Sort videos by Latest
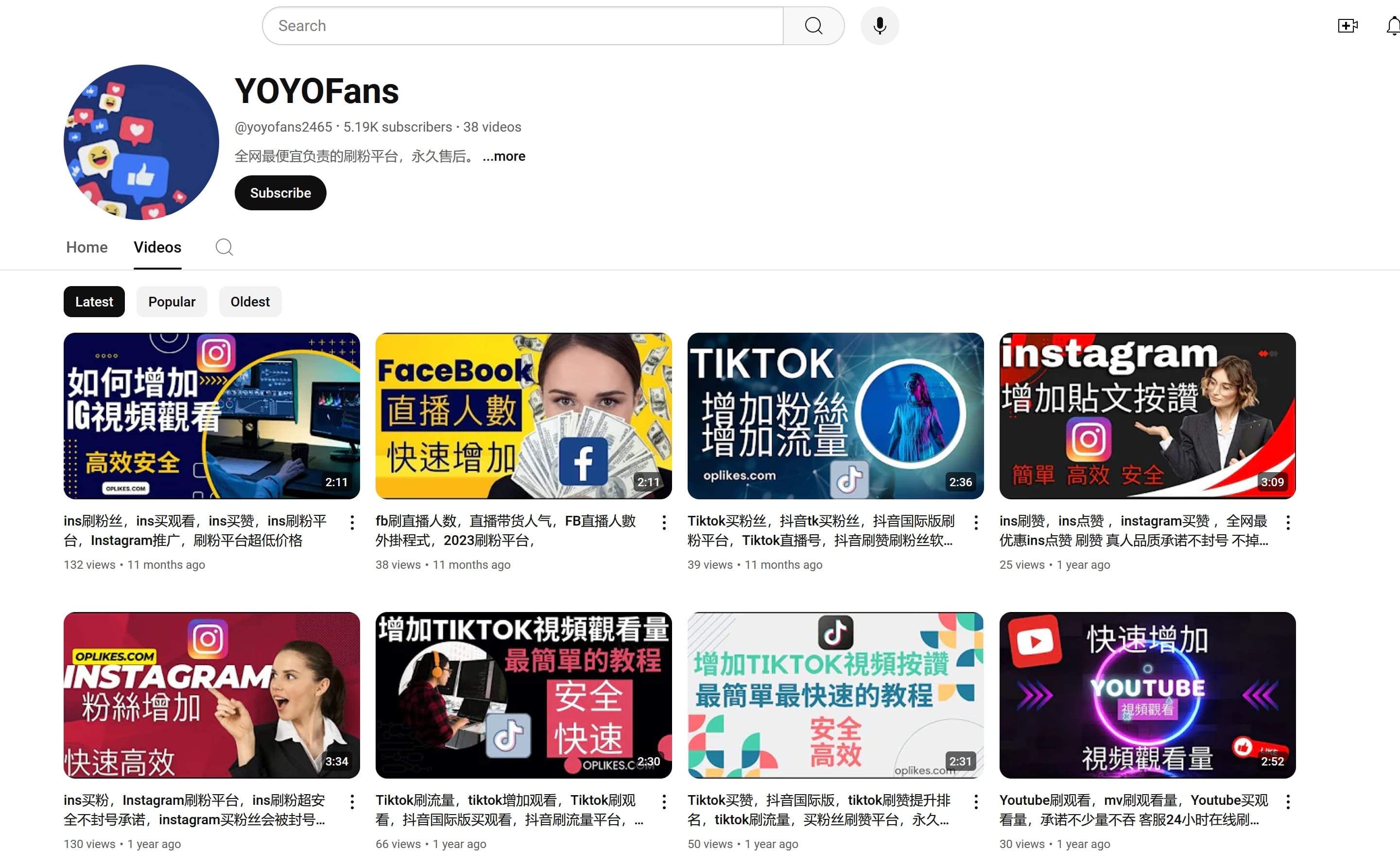The height and width of the screenshot is (867, 1400). pos(94,302)
